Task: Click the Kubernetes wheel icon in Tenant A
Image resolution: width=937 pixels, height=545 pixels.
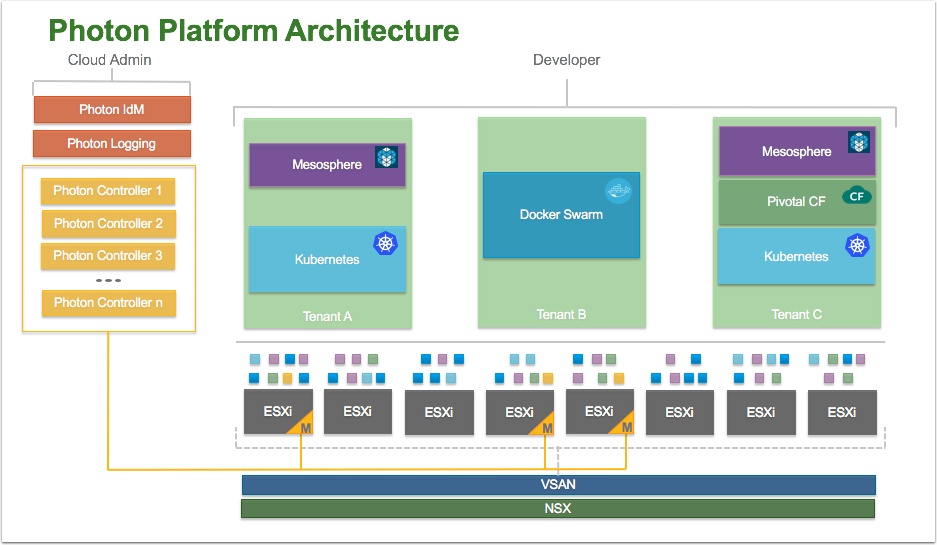Action: (x=385, y=243)
